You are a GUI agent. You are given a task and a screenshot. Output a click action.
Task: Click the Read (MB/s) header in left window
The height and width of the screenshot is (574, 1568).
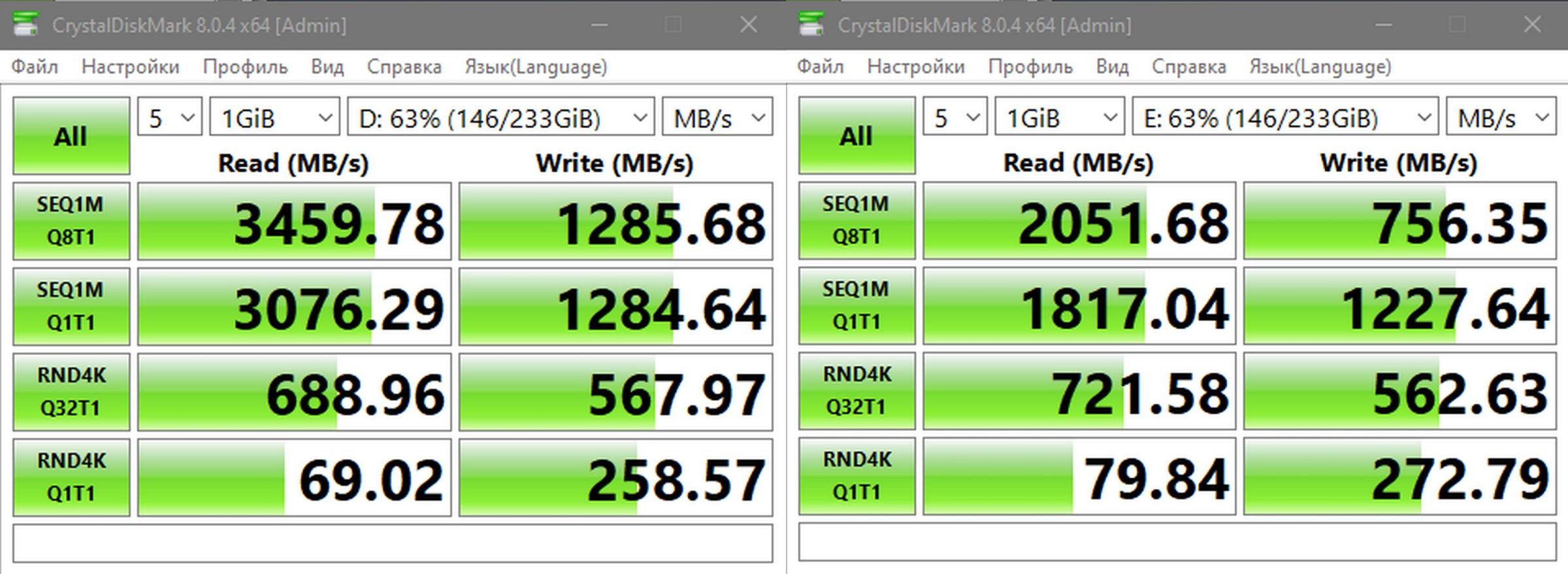click(x=293, y=163)
